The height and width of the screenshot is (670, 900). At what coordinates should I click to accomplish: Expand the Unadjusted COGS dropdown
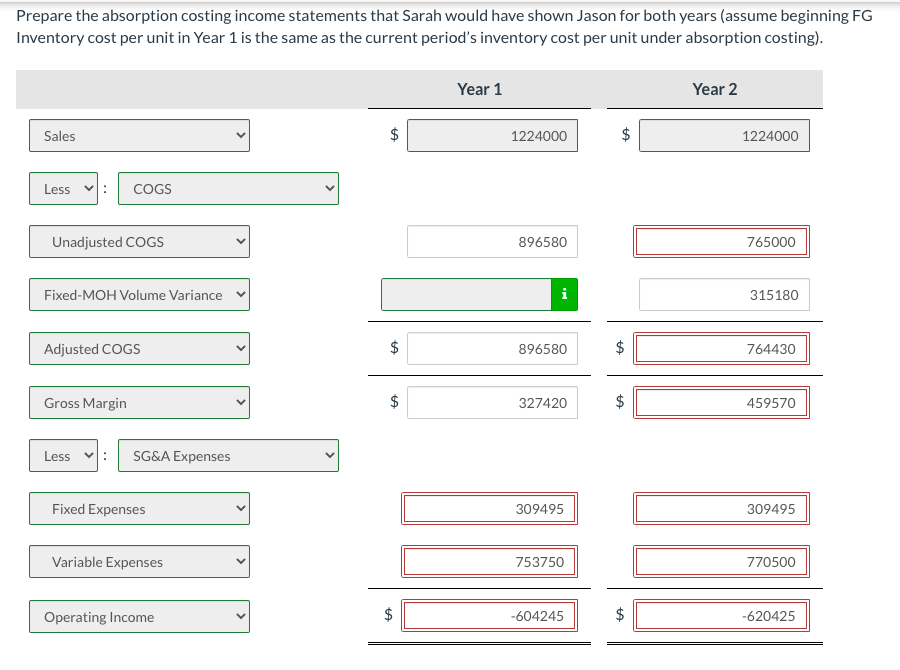pos(139,242)
